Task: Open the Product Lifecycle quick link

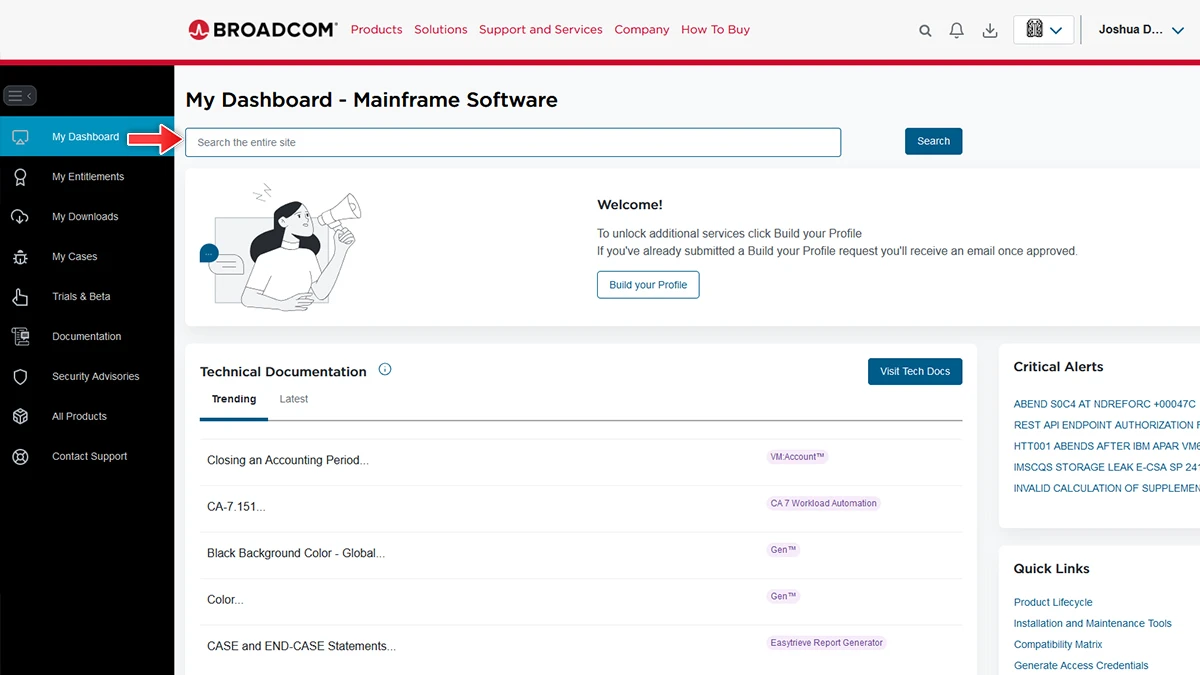Action: pyautogui.click(x=1053, y=602)
